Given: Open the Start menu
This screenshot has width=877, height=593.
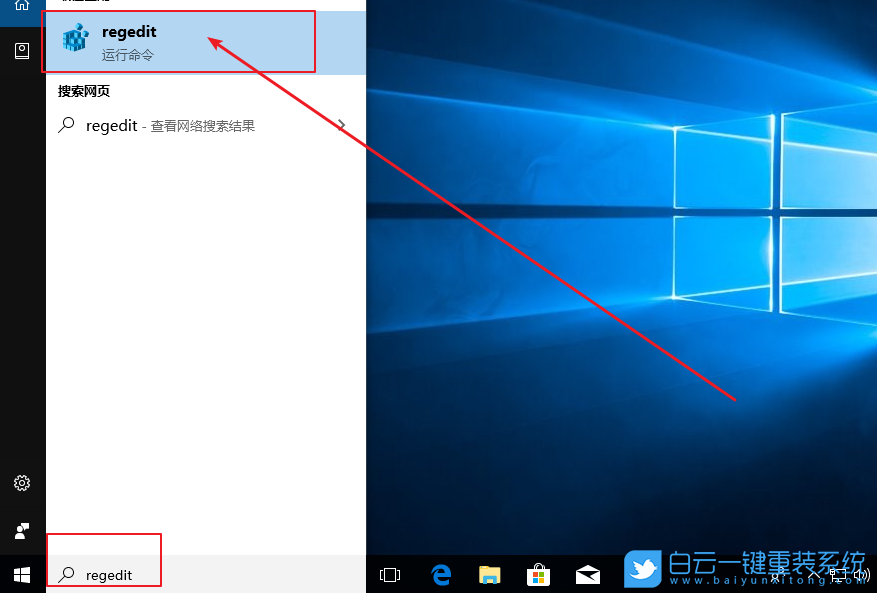Looking at the screenshot, I should (x=21, y=575).
